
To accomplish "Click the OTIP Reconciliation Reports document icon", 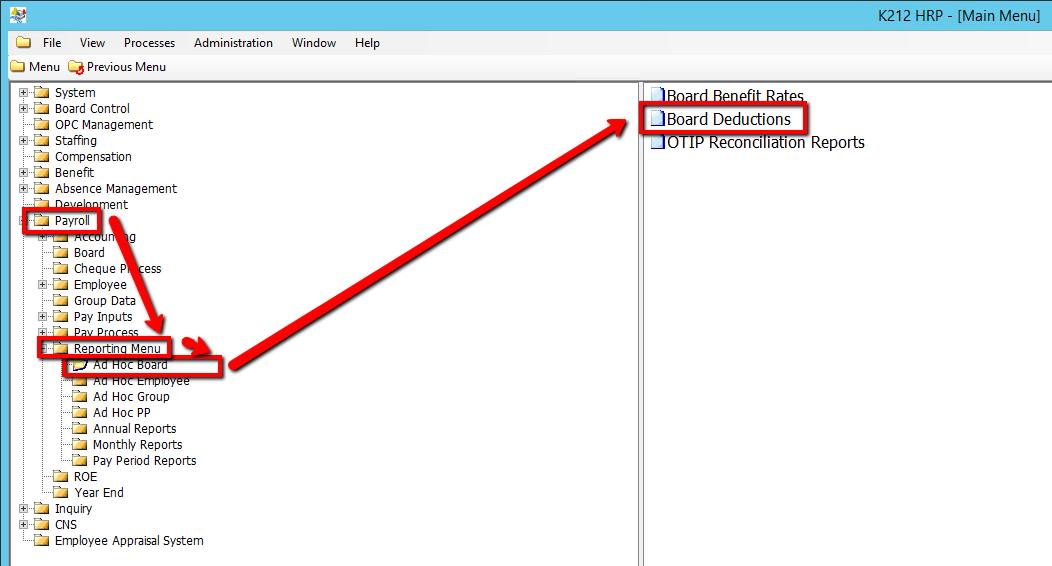I will [657, 142].
